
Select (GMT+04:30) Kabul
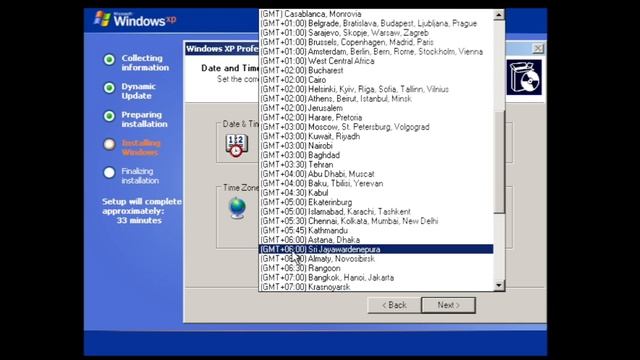tap(376, 193)
